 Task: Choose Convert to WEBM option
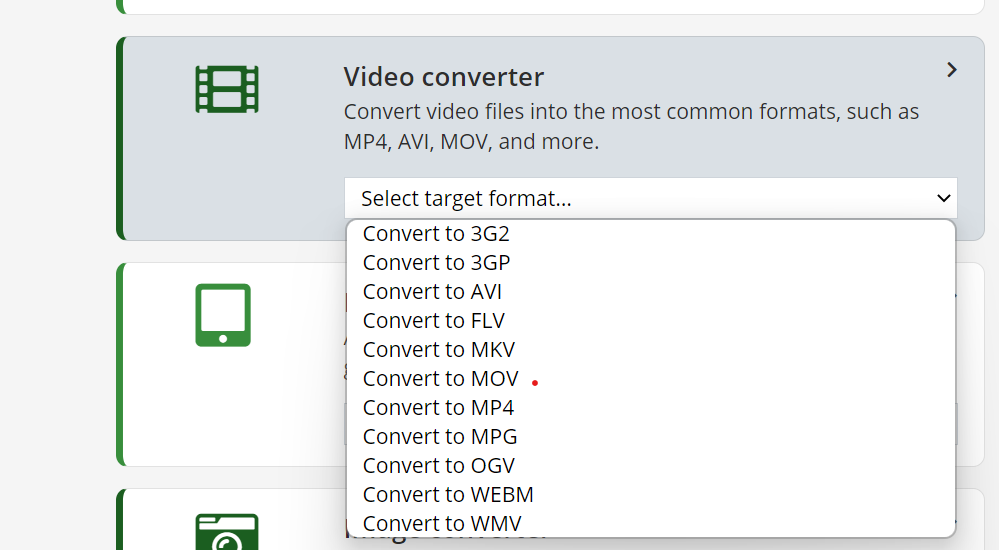pyautogui.click(x=650, y=495)
